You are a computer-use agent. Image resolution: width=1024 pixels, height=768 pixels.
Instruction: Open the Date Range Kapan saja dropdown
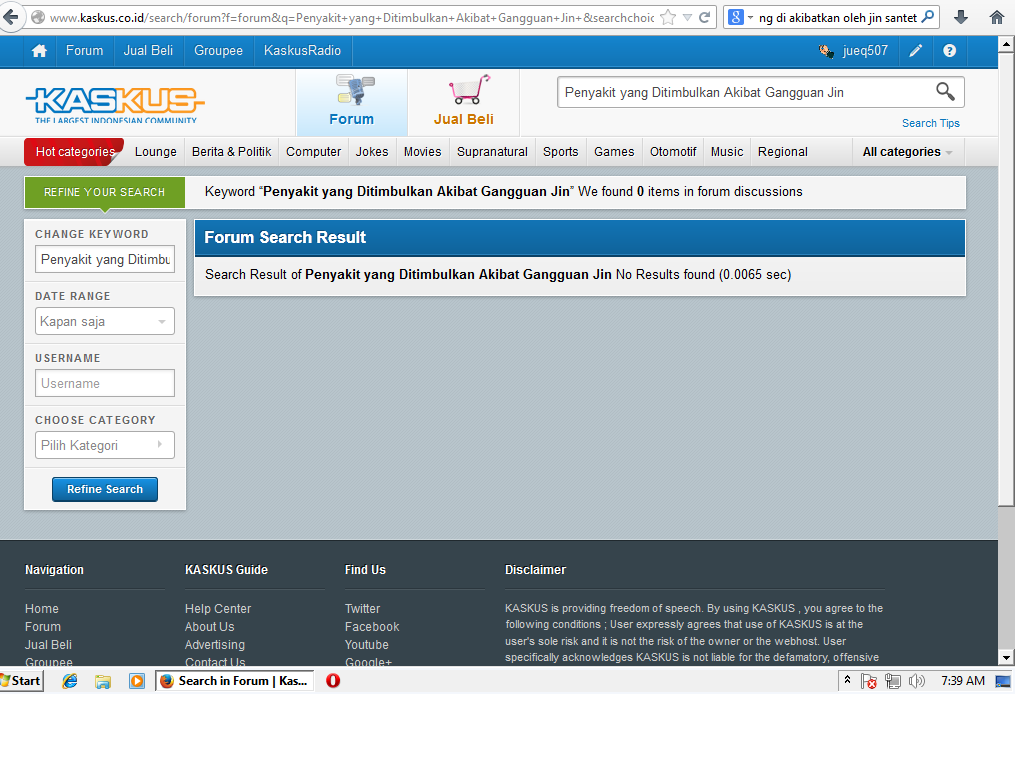pos(104,321)
